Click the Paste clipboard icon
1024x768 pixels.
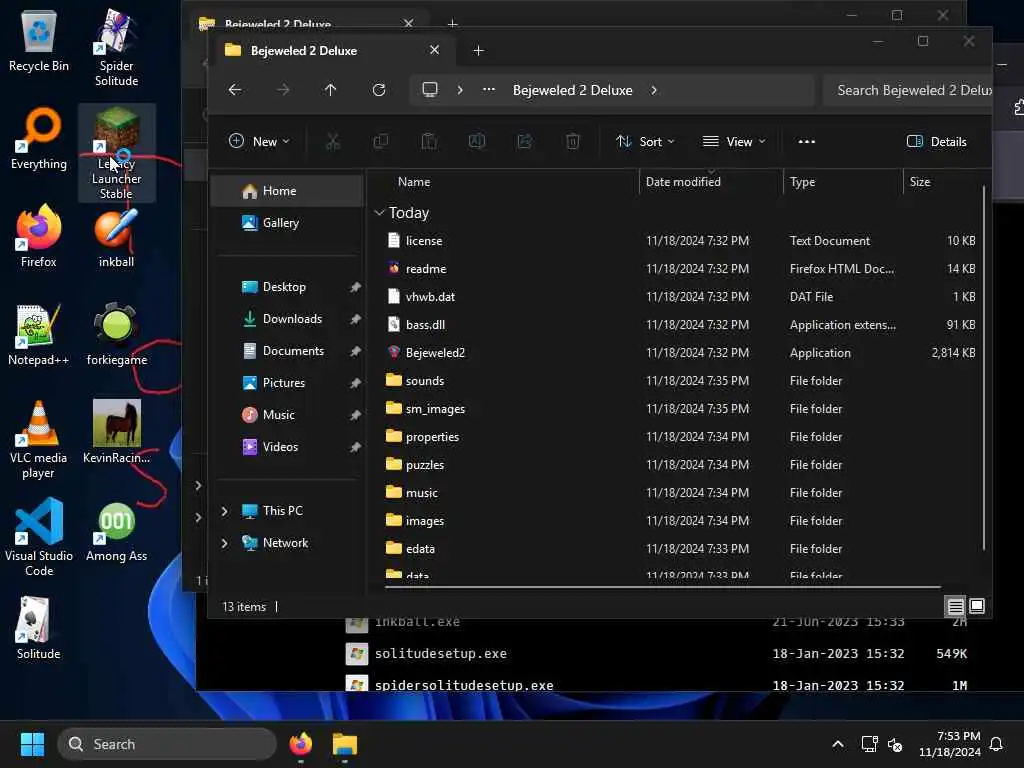pyautogui.click(x=429, y=141)
